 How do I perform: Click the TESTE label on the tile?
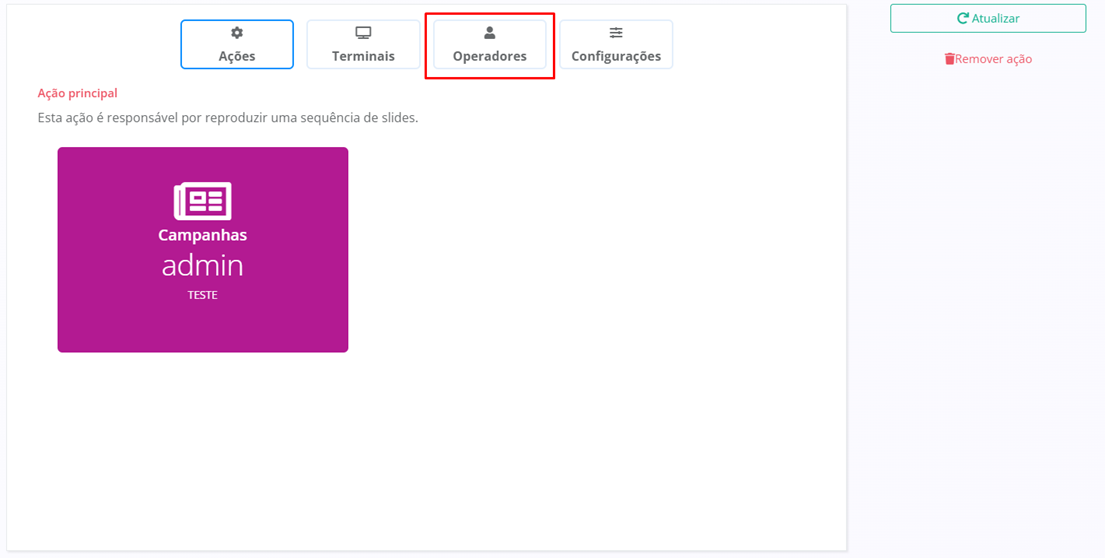[202, 295]
